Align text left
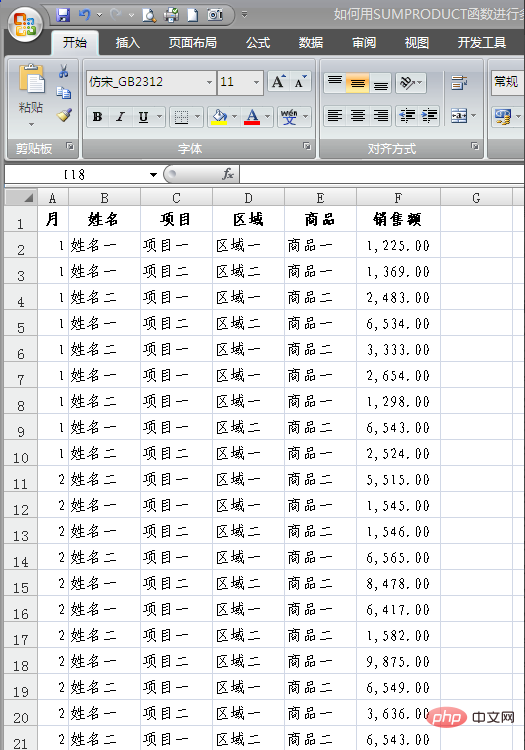This screenshot has height=750, width=525. pyautogui.click(x=335, y=116)
